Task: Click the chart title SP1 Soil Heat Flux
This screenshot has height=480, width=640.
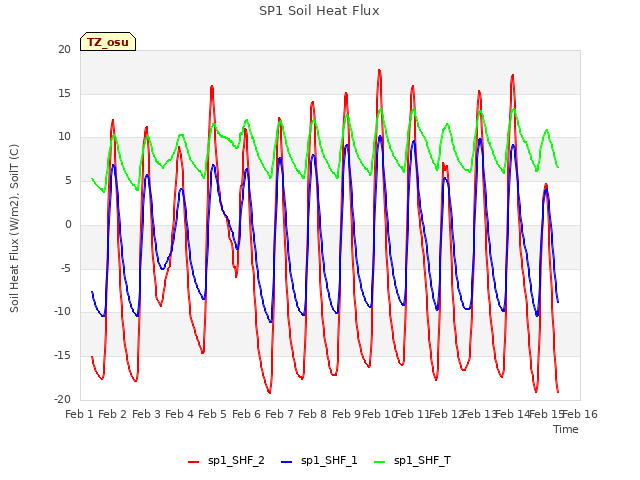Action: coord(319,11)
